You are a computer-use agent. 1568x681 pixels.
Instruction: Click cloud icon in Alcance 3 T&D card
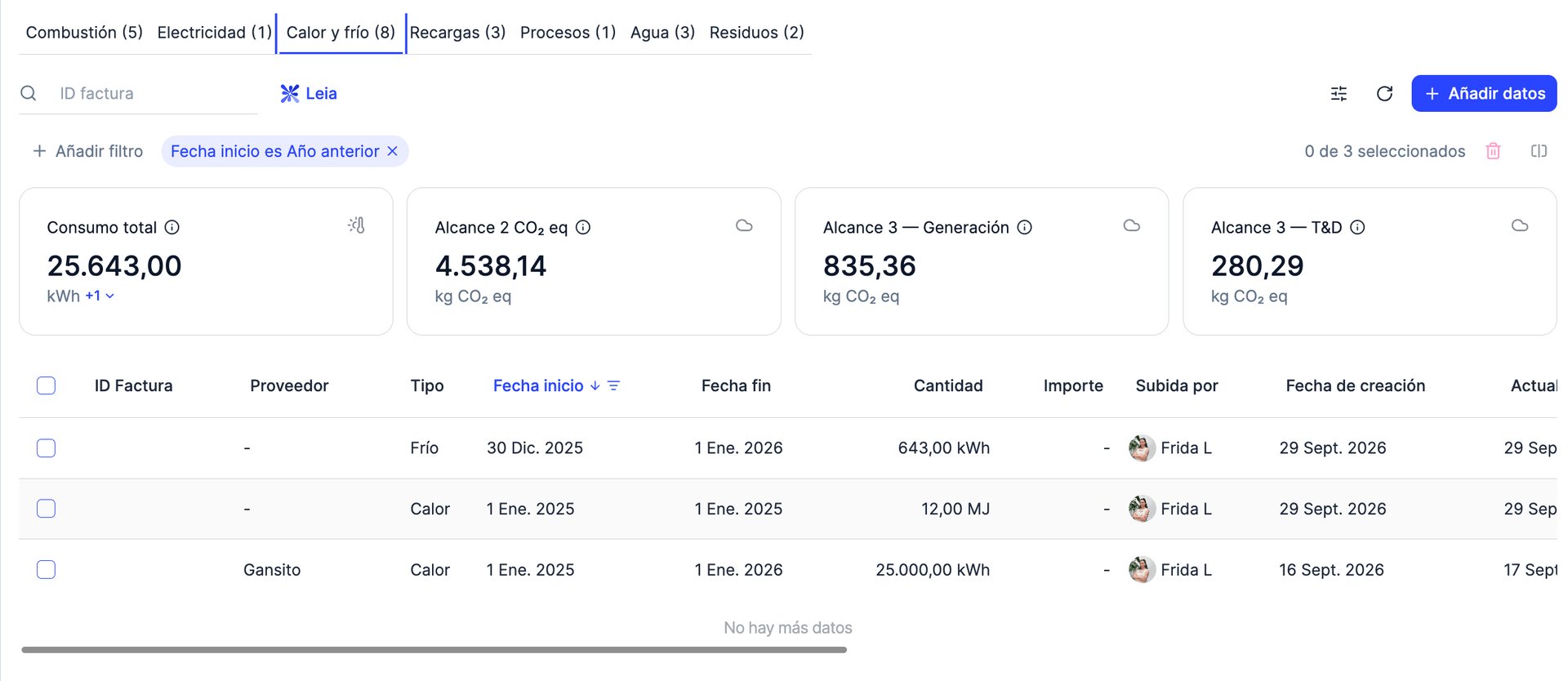(1520, 225)
